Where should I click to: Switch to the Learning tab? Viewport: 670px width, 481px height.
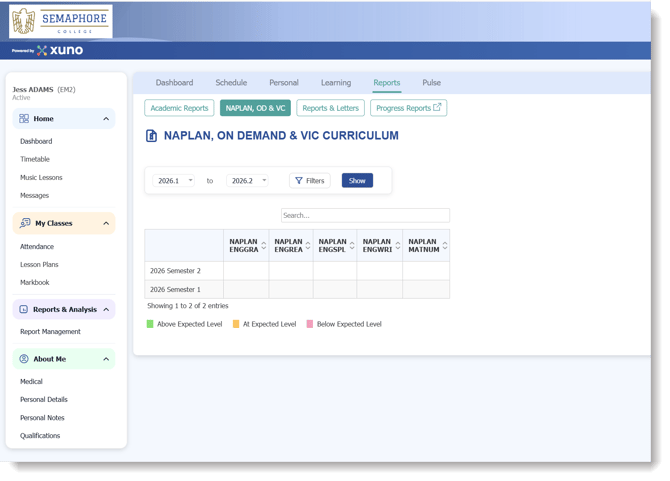(x=336, y=82)
